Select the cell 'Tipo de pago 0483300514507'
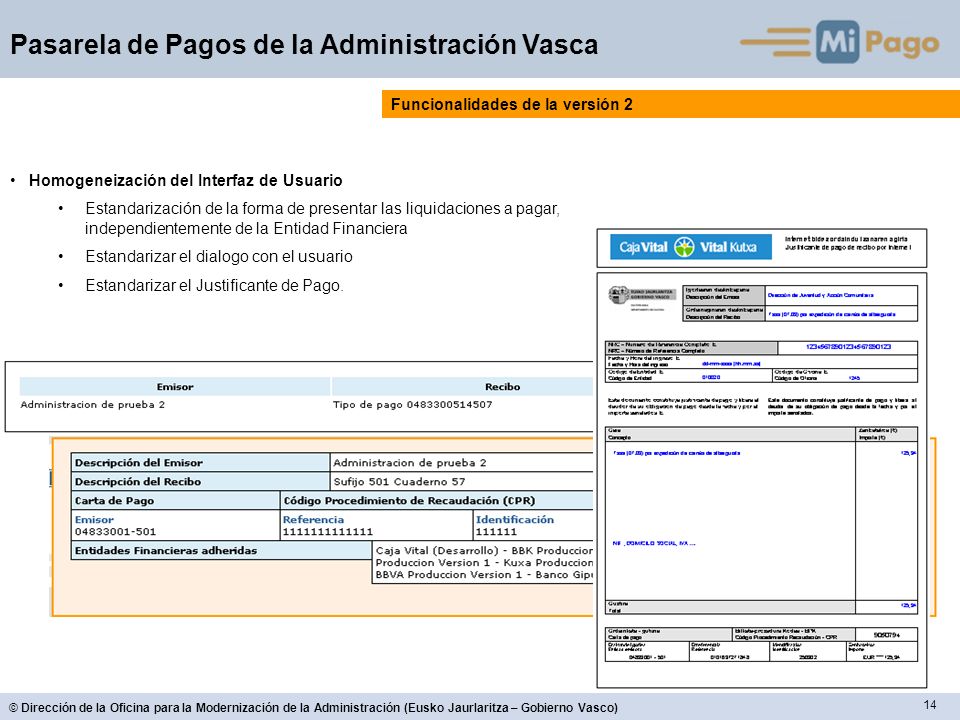The width and height of the screenshot is (960, 720). [413, 405]
